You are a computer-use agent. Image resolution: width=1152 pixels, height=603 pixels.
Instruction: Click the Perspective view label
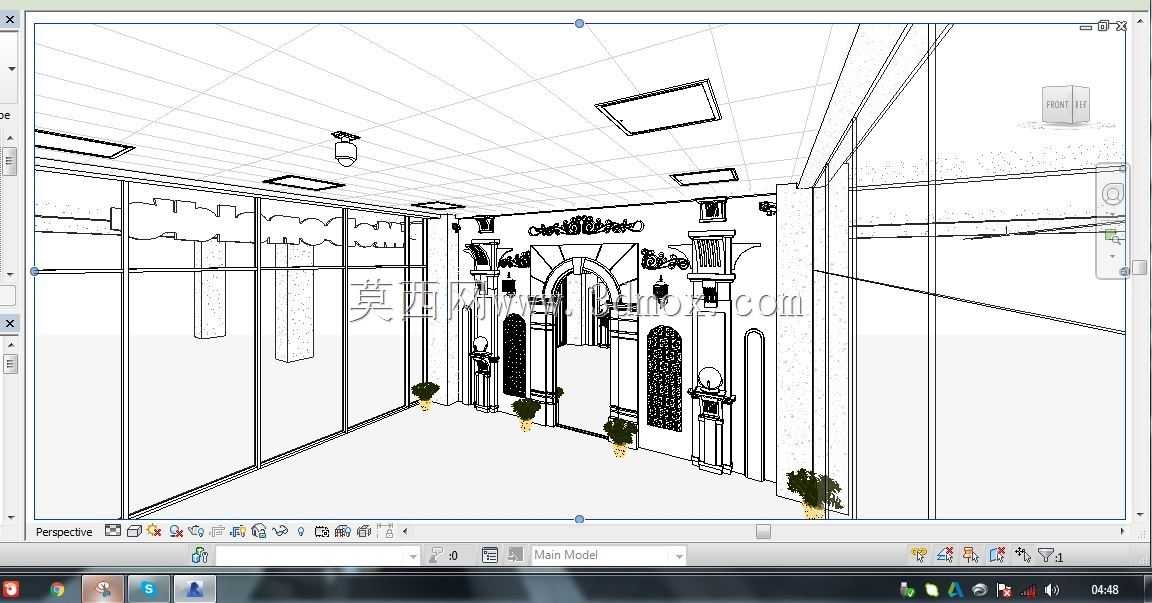tap(64, 532)
